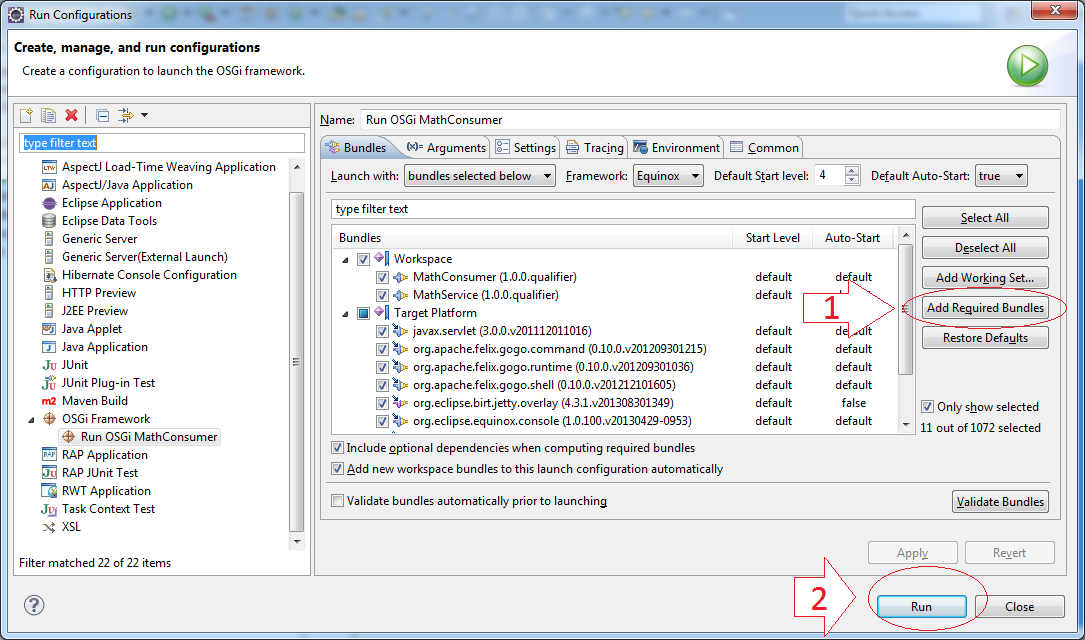Delete the selected launch configuration
Viewport: 1085px width, 640px height.
click(71, 116)
